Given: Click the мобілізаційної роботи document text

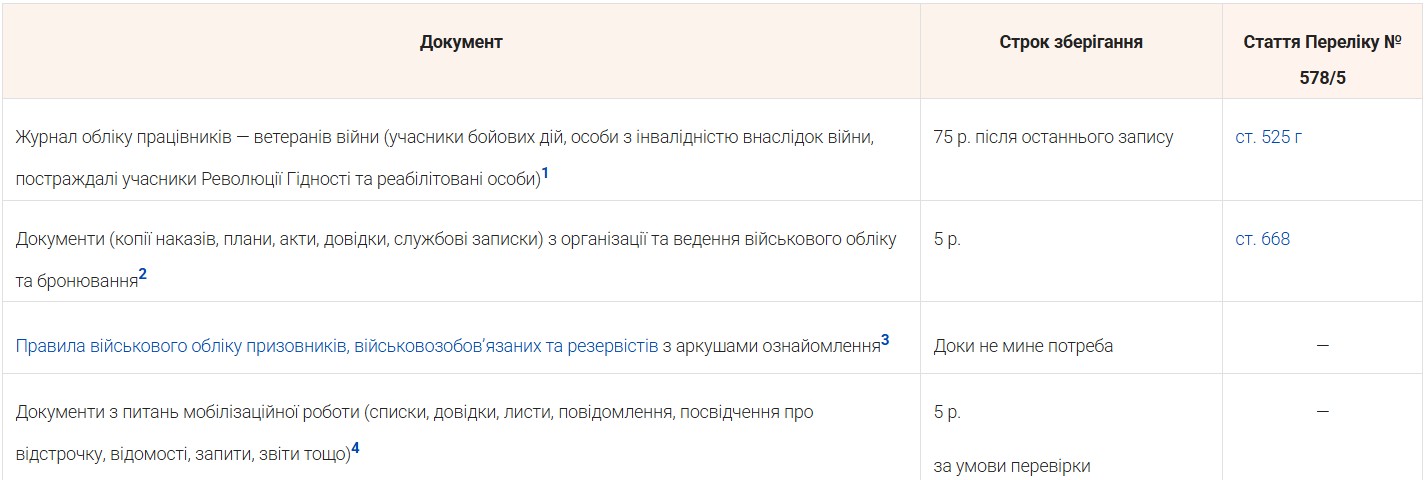Looking at the screenshot, I should pyautogui.click(x=414, y=432).
